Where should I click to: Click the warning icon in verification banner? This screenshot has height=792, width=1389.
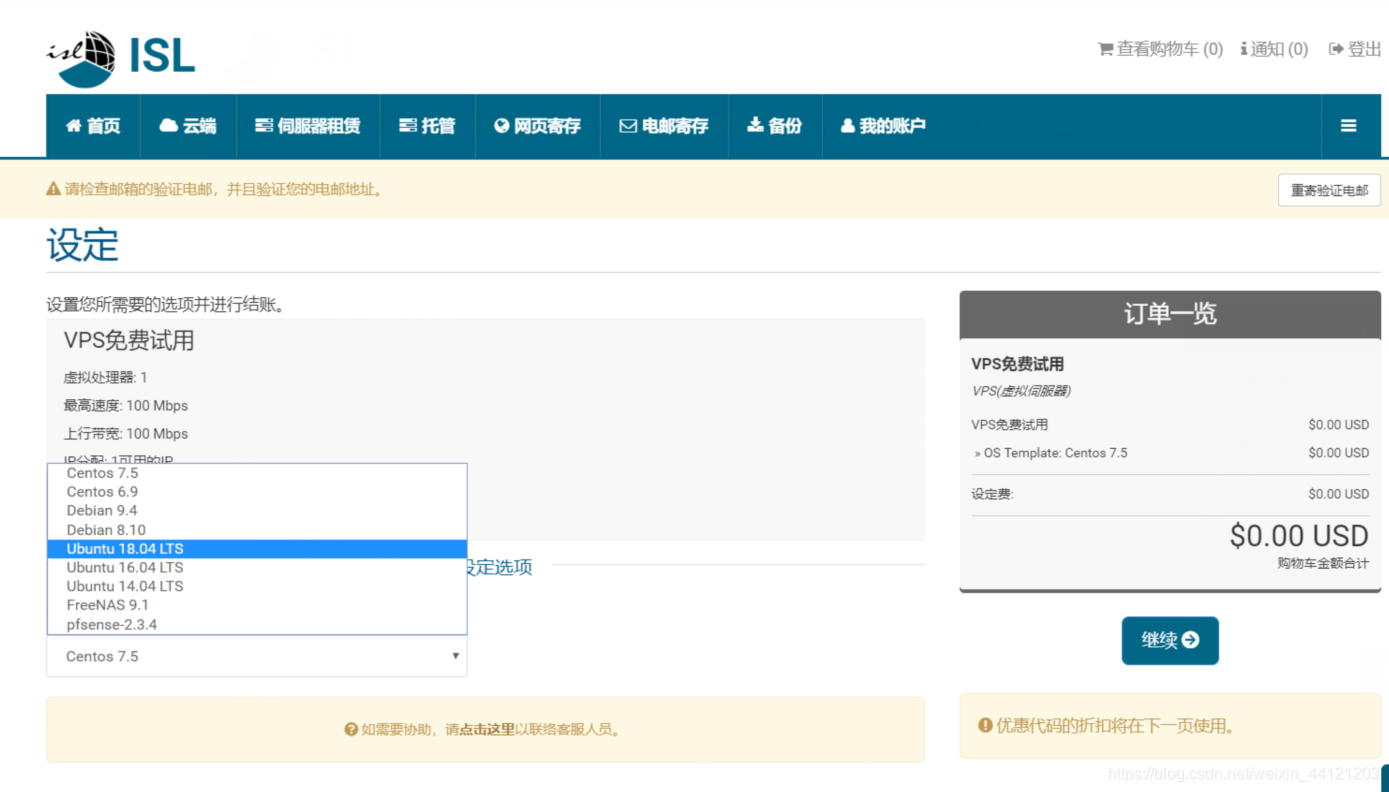pos(54,189)
